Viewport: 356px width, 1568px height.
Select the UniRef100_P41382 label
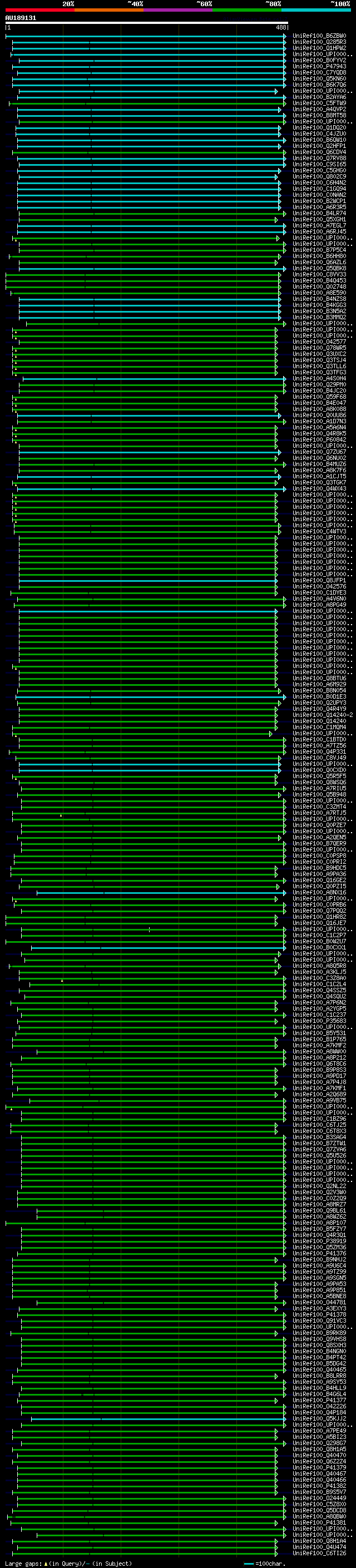319,1486
